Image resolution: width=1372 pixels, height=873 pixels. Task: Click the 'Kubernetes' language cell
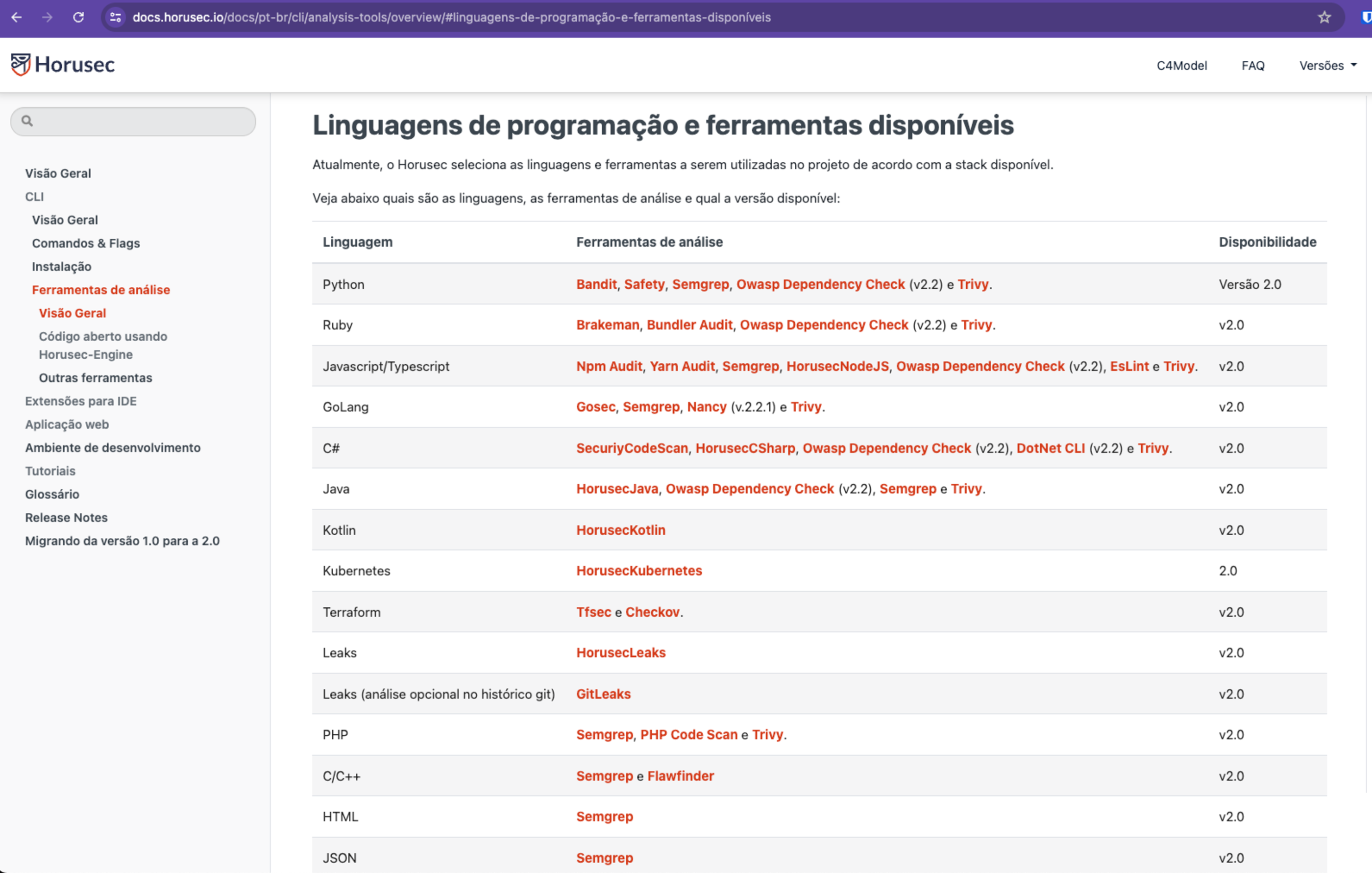coord(356,571)
